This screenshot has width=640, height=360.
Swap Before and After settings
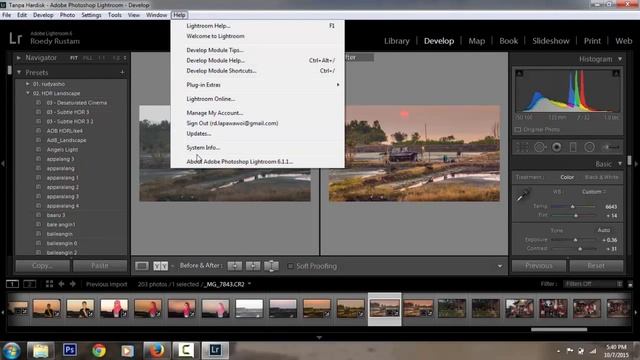271,266
